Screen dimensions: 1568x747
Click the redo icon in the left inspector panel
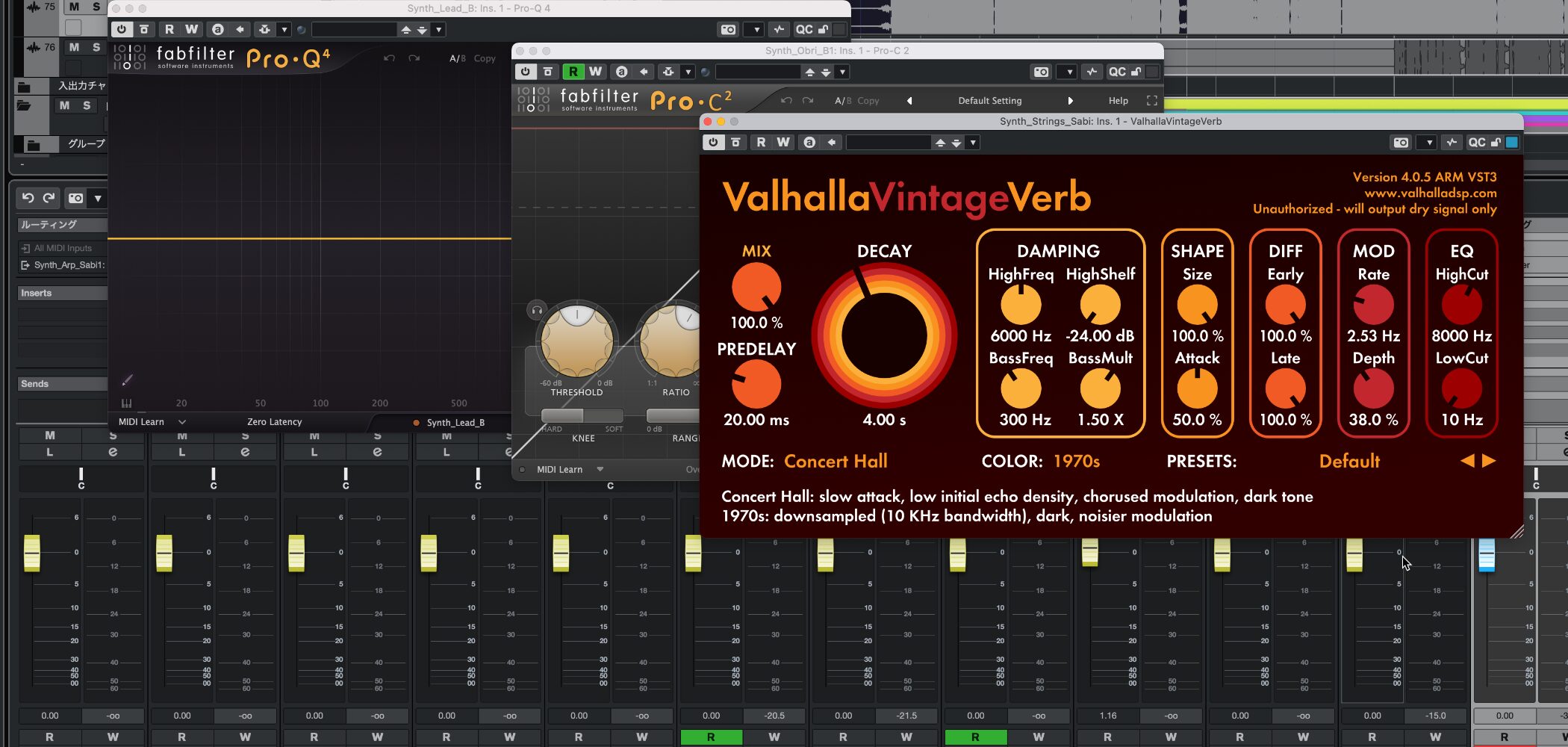49,198
